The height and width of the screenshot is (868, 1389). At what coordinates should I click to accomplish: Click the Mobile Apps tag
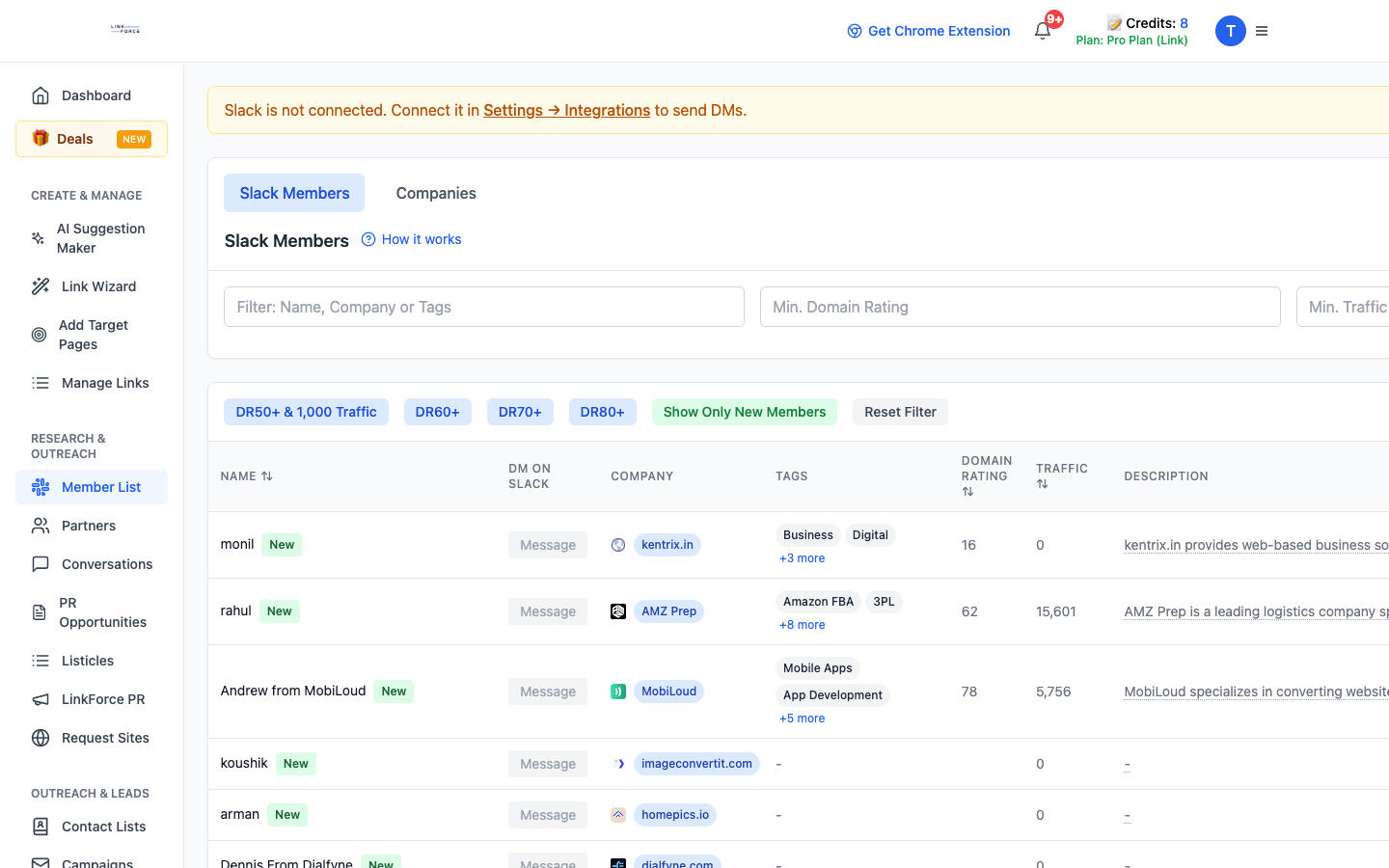tap(818, 668)
